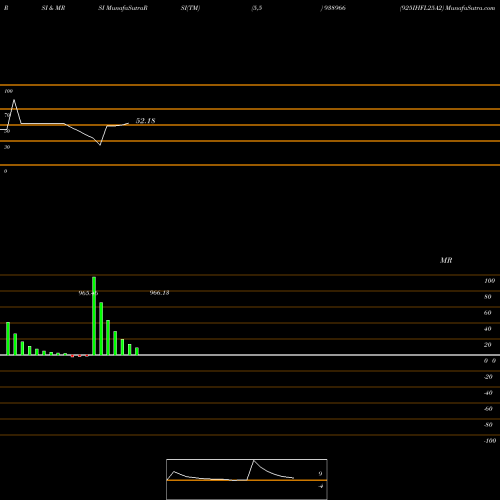Click the RSI value label 52.18
Screen dimensions: 500x500
[145, 121]
